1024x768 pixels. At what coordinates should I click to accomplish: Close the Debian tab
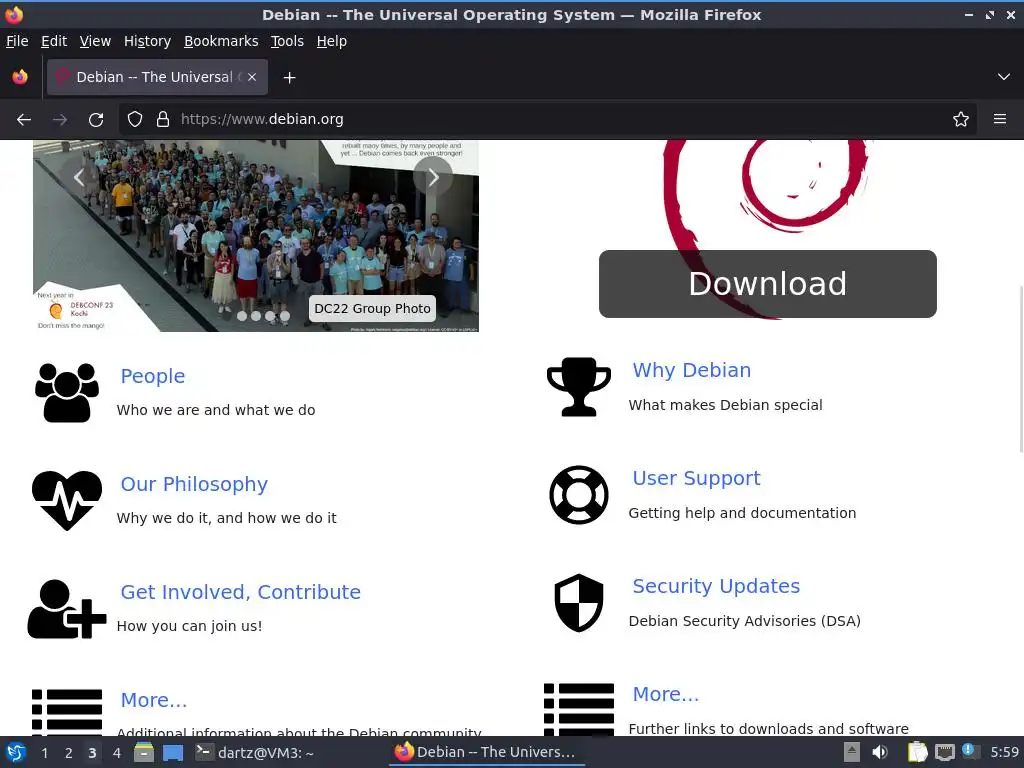click(252, 77)
